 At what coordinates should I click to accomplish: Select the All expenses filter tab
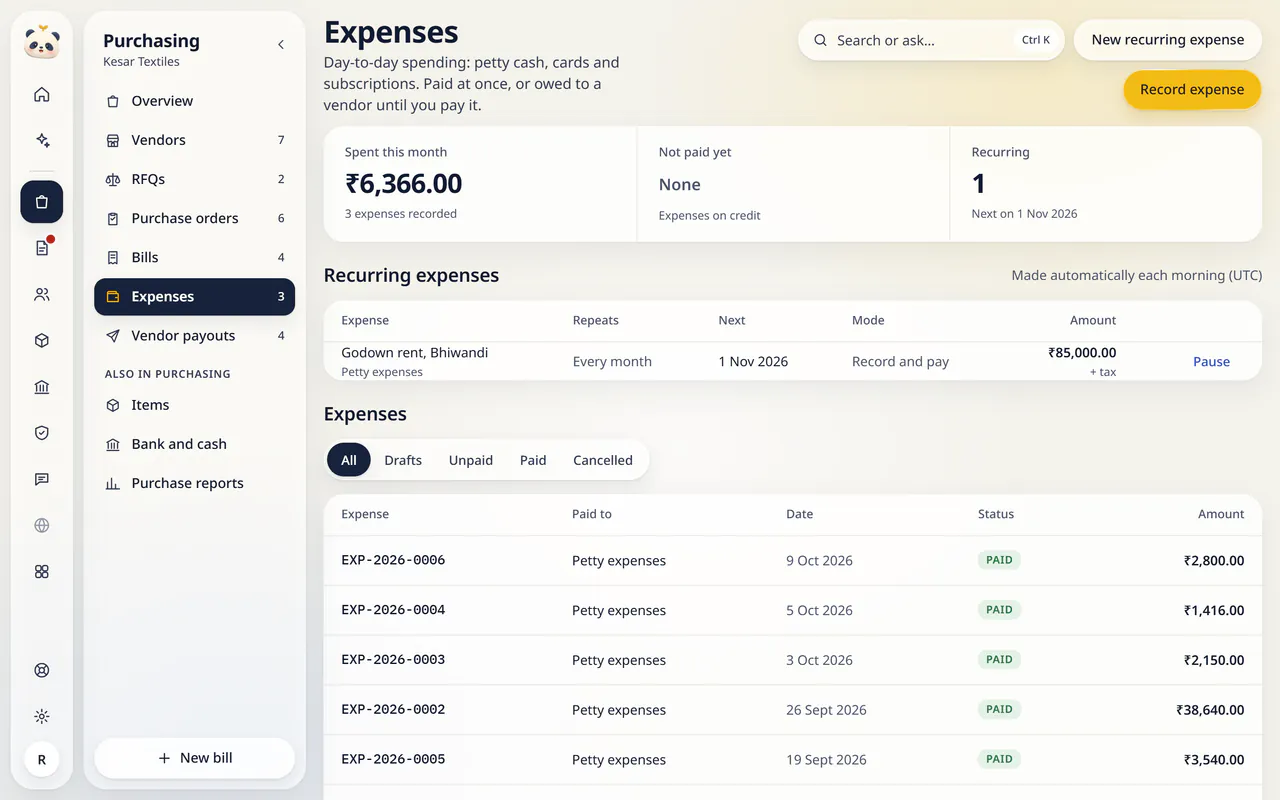pyautogui.click(x=348, y=460)
